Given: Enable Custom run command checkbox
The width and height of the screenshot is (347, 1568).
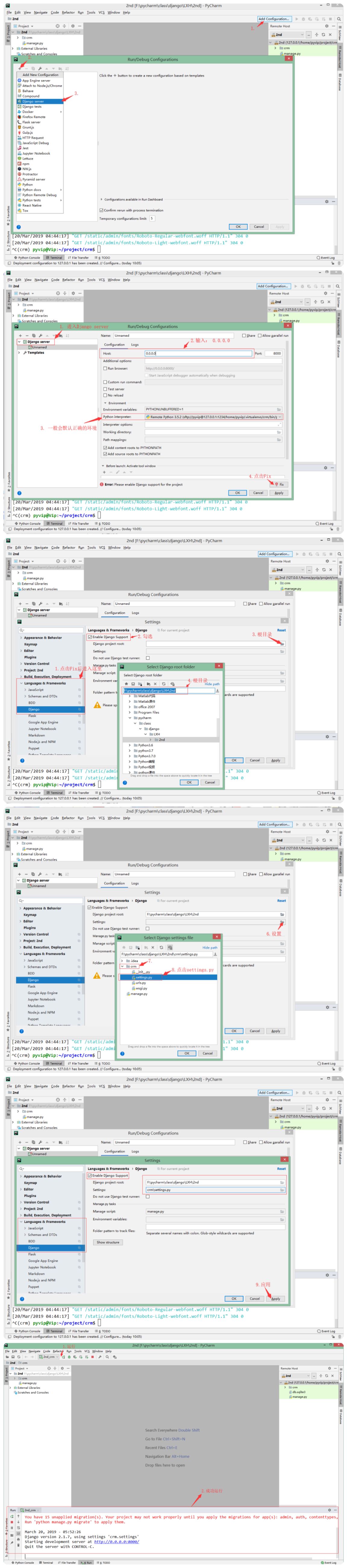Looking at the screenshot, I should 105,382.
